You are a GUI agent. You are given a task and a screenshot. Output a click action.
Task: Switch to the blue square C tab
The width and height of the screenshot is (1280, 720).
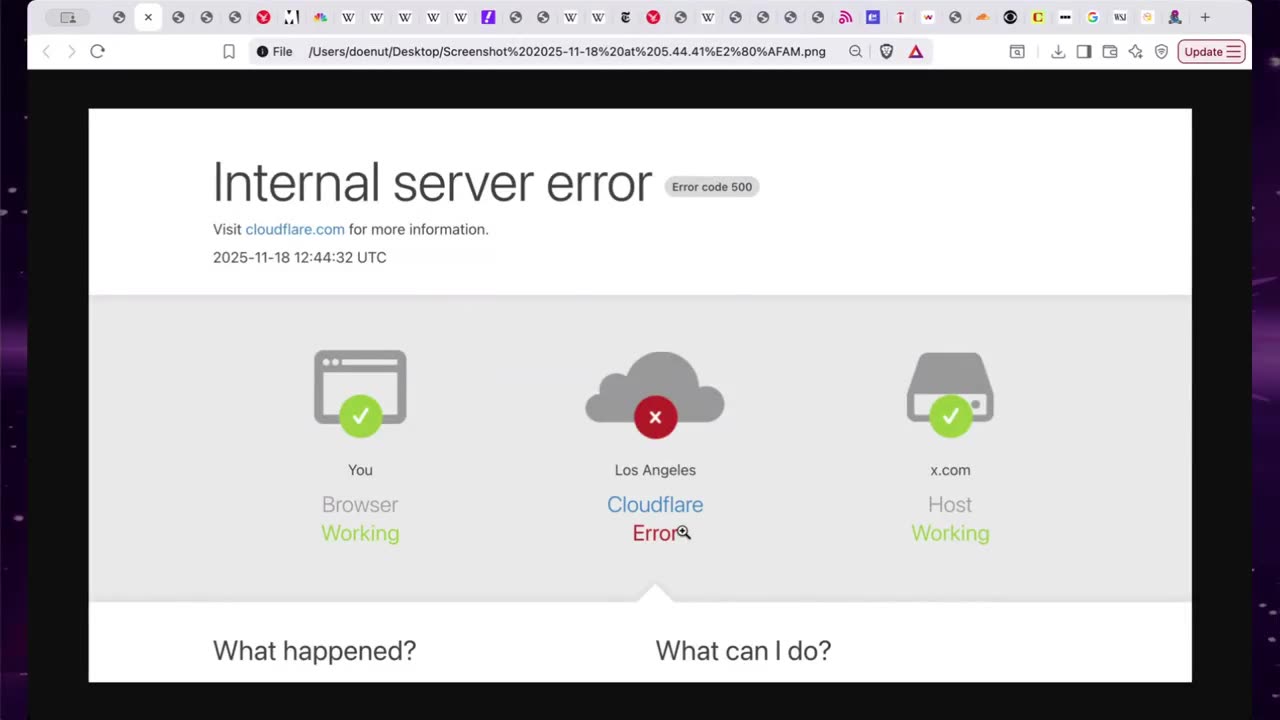click(x=873, y=17)
